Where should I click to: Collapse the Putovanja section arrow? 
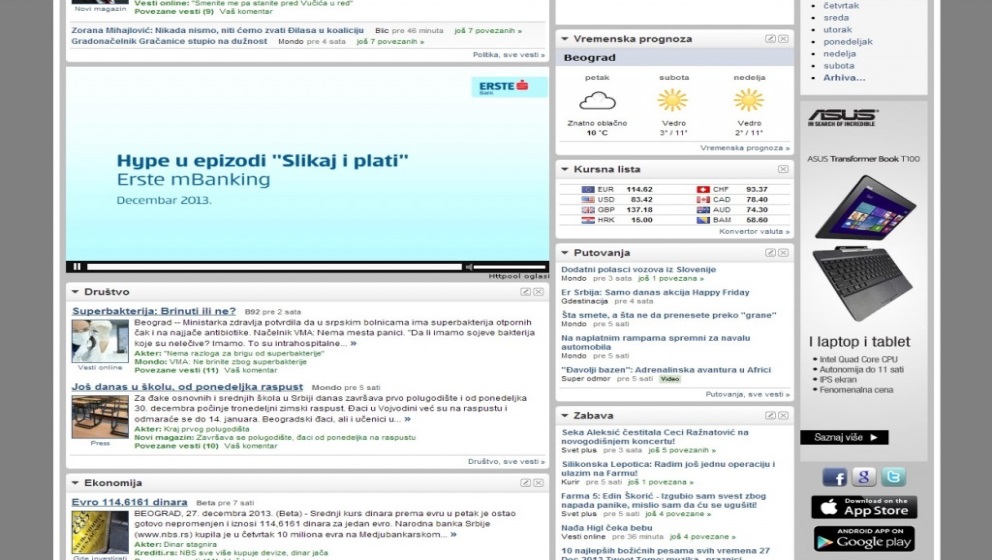pyautogui.click(x=565, y=253)
